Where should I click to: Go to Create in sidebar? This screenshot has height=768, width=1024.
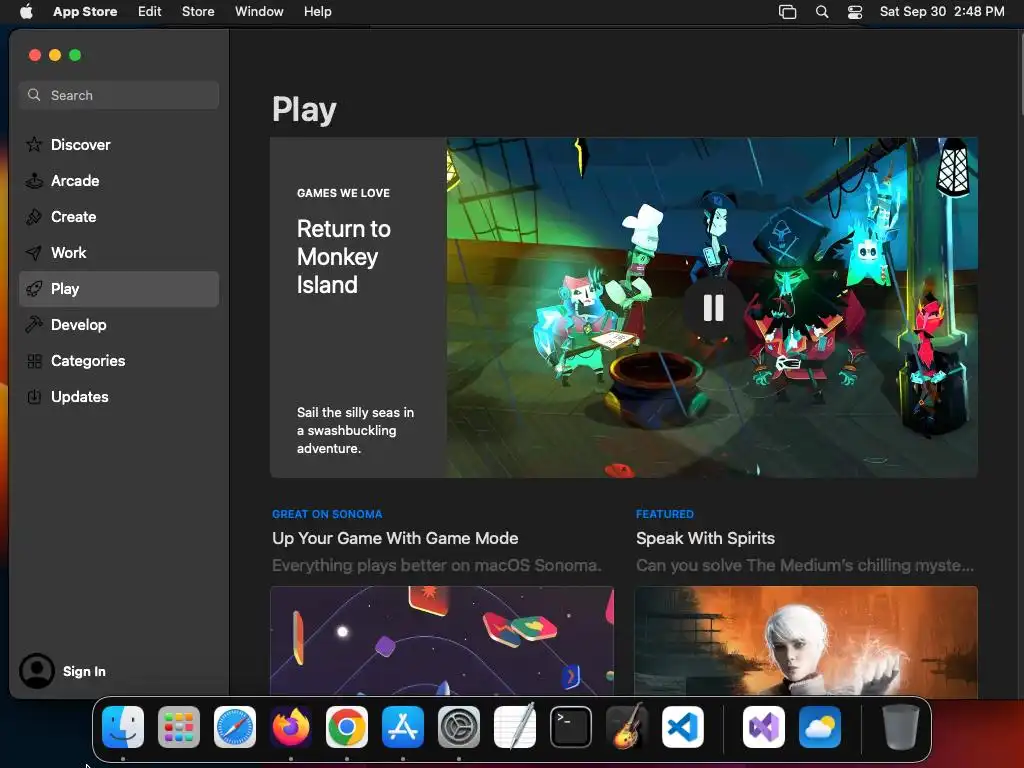[119, 217]
